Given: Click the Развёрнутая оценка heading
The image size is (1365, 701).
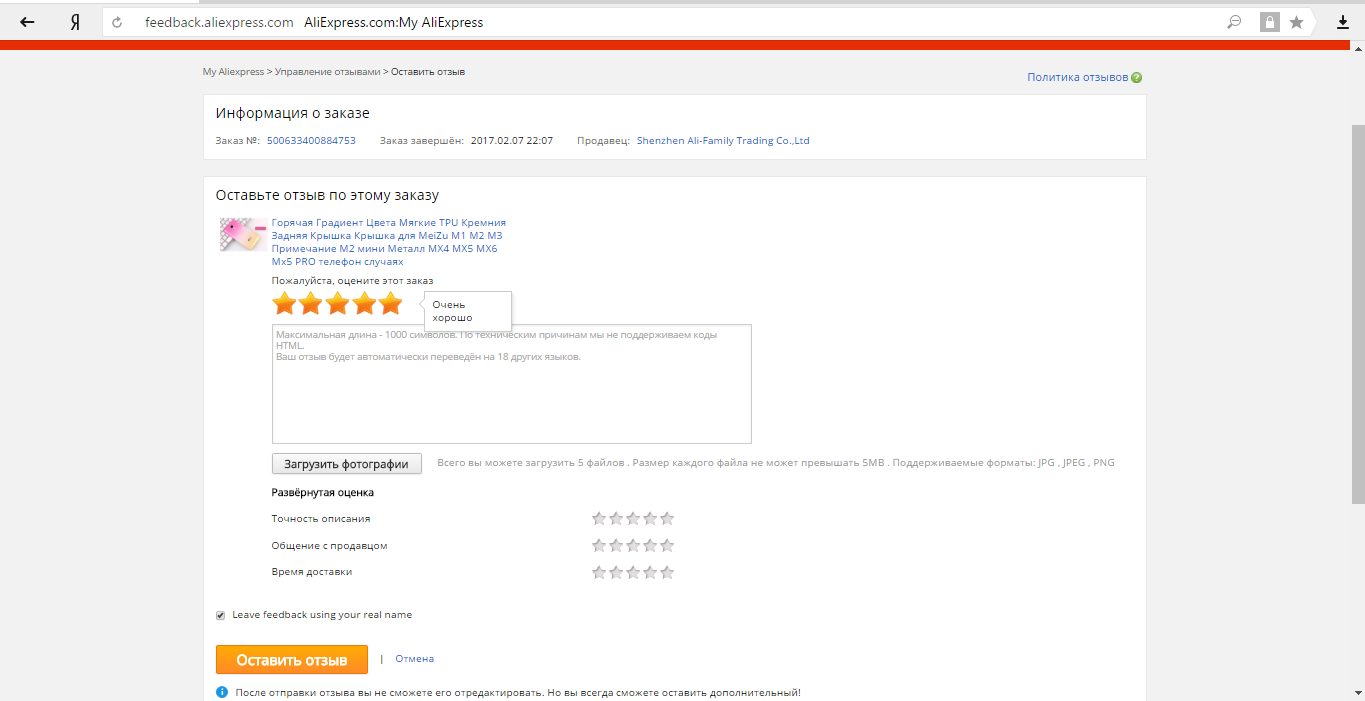Looking at the screenshot, I should click(323, 492).
